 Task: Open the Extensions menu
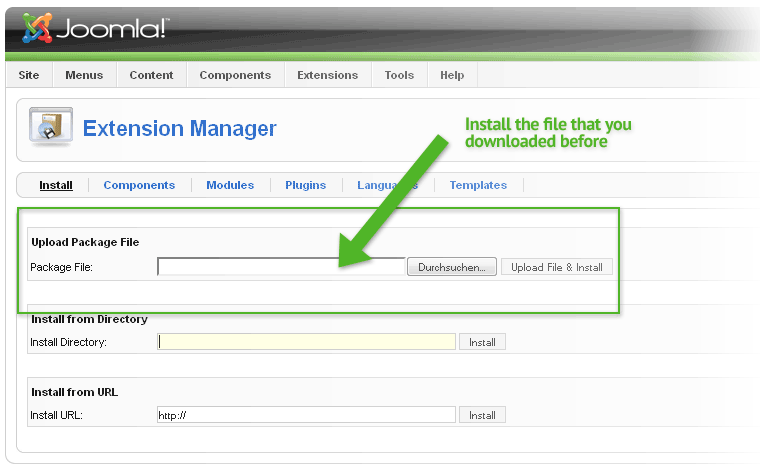point(328,75)
